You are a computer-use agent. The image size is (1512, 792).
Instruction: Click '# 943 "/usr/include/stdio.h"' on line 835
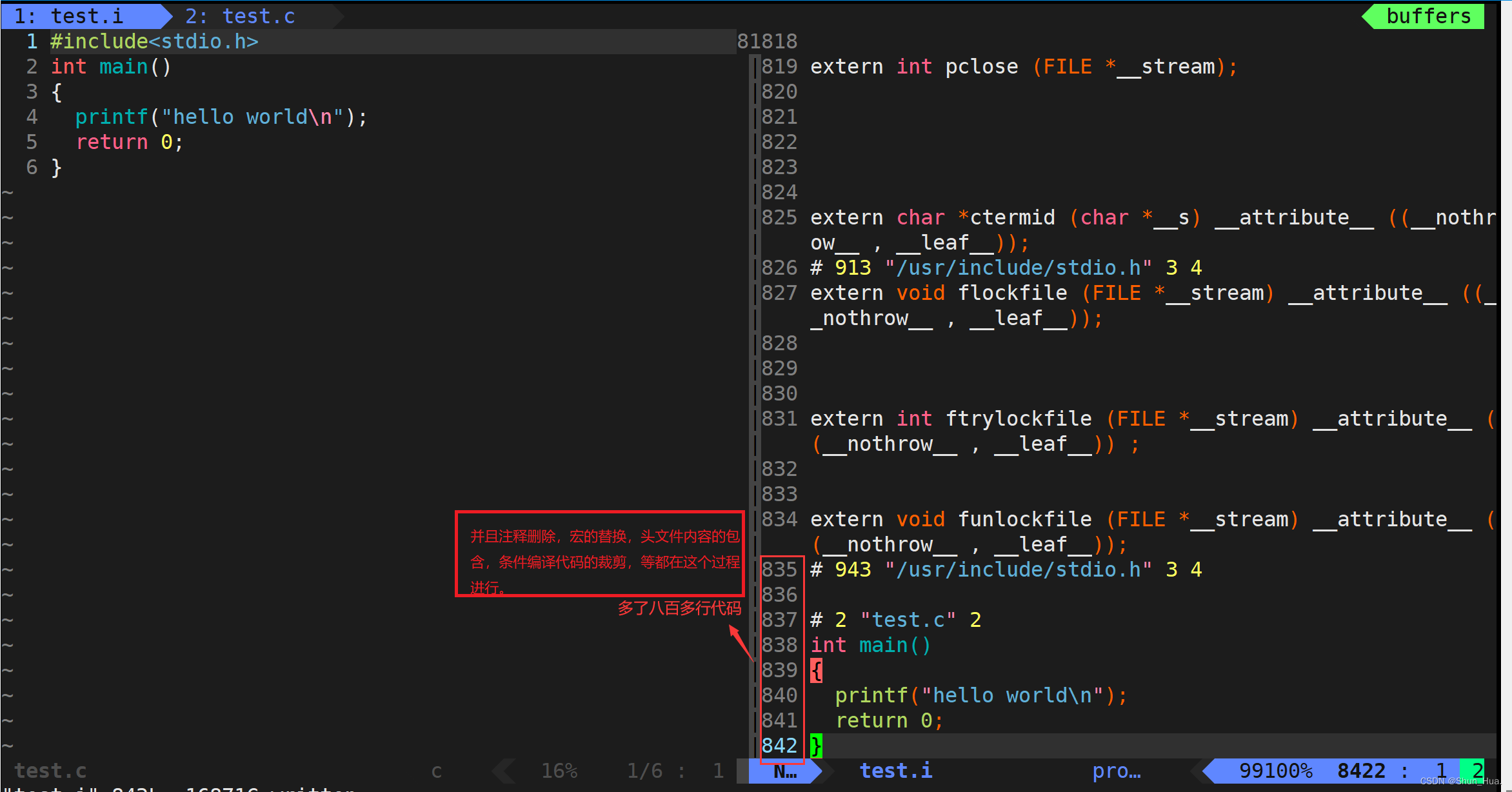point(981,569)
